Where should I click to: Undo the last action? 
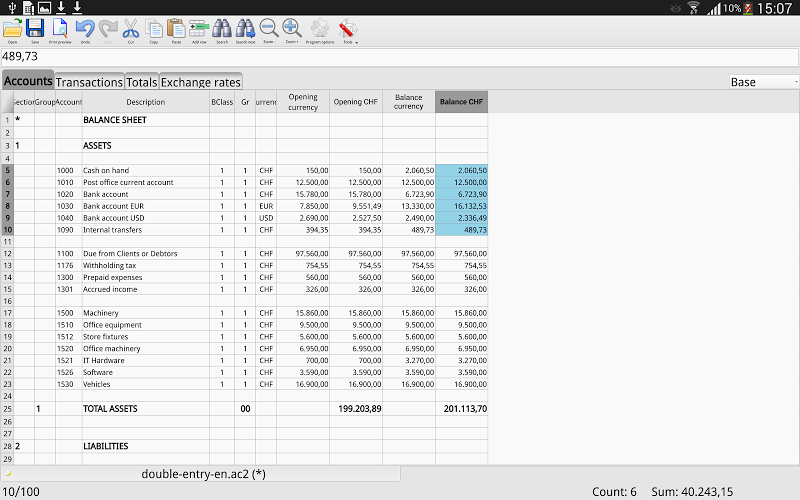85,31
